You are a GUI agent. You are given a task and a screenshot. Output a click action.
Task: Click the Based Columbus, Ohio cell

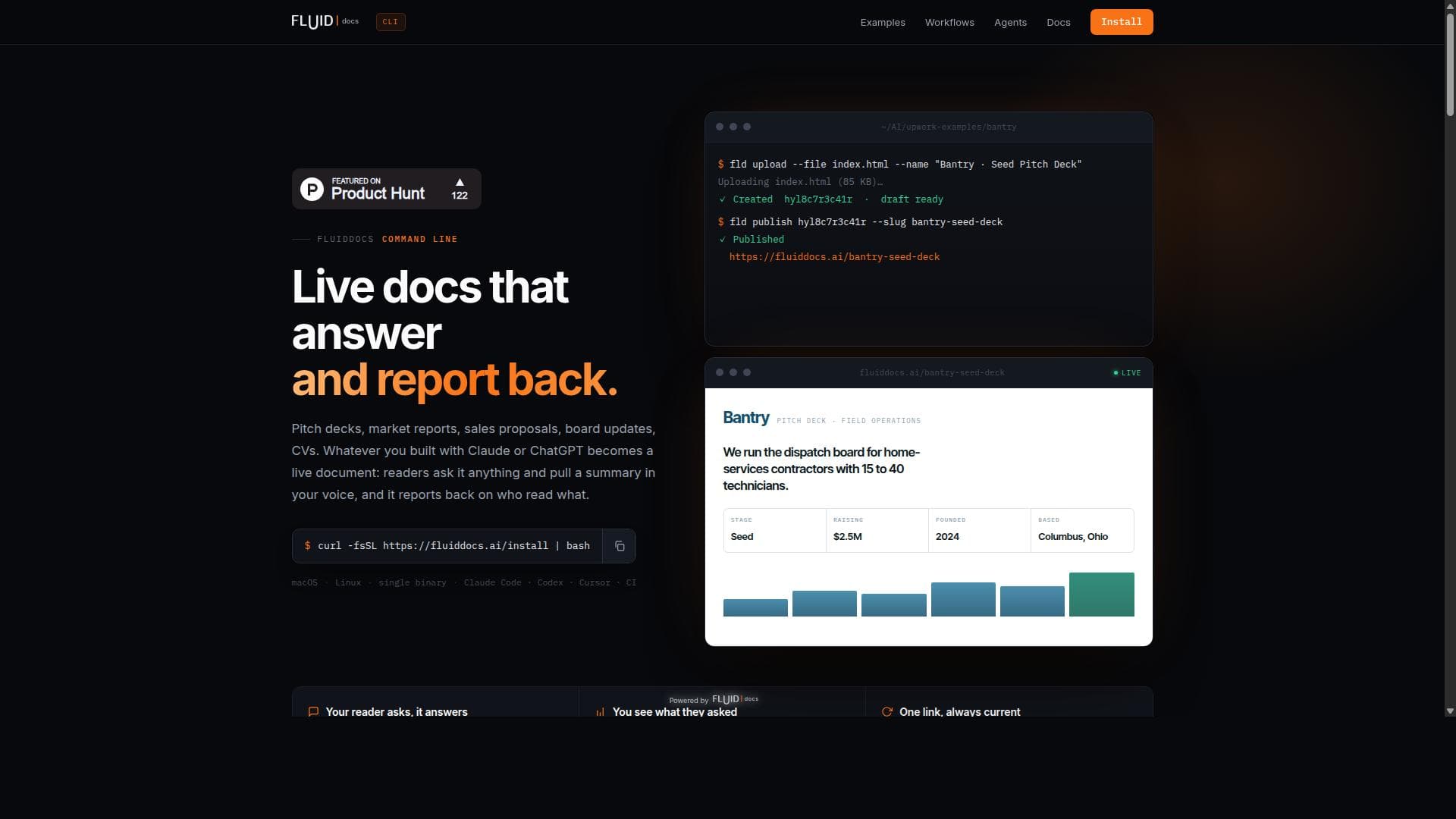tap(1082, 530)
